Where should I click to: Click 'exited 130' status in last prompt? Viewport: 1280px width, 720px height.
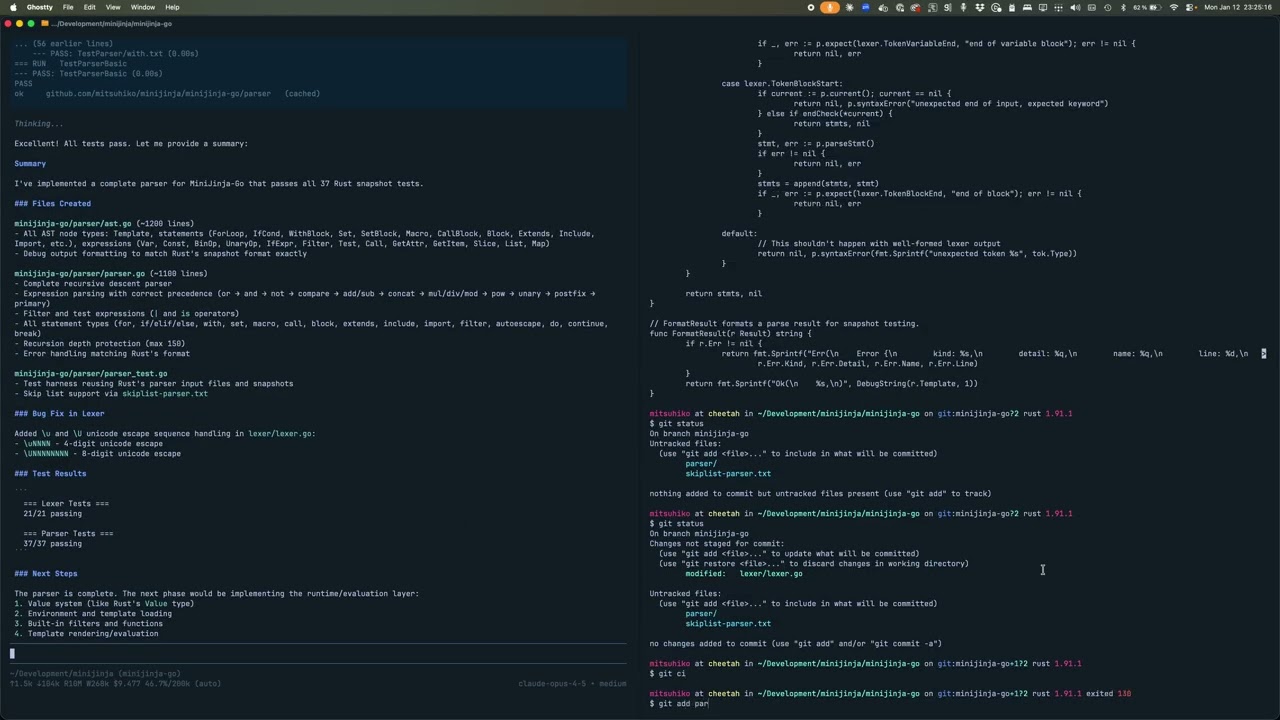1111,694
